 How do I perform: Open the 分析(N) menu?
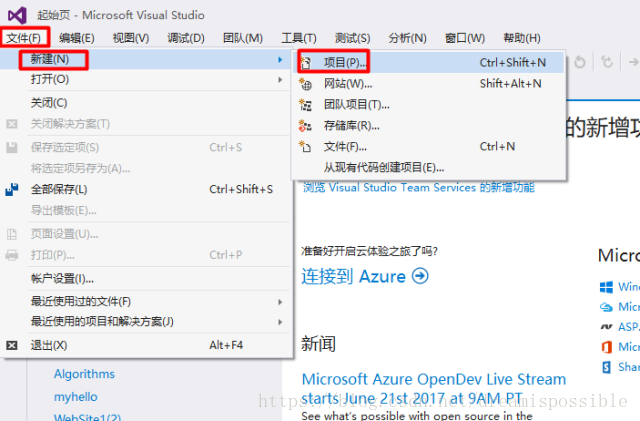(x=407, y=38)
